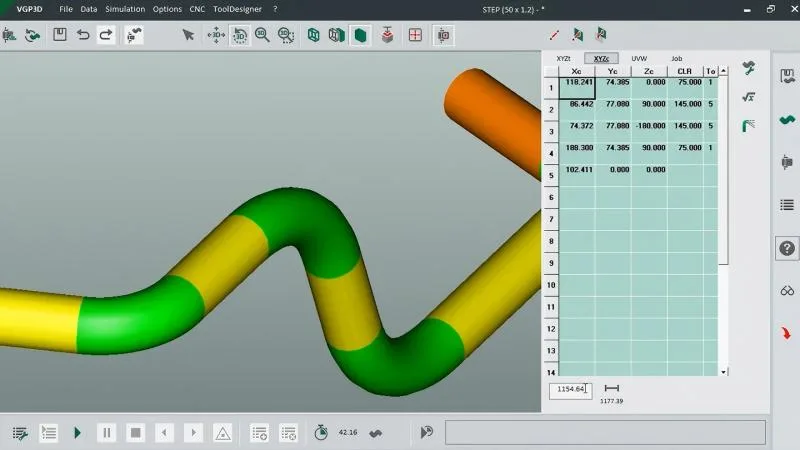Click the green bend angle icon
This screenshot has height=450, width=800.
pos(748,126)
